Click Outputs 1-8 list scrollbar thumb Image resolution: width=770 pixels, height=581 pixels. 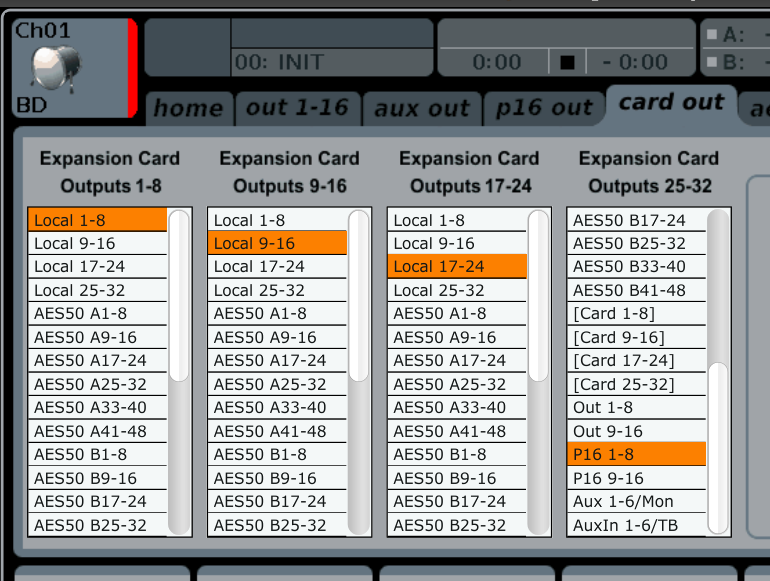(179, 296)
